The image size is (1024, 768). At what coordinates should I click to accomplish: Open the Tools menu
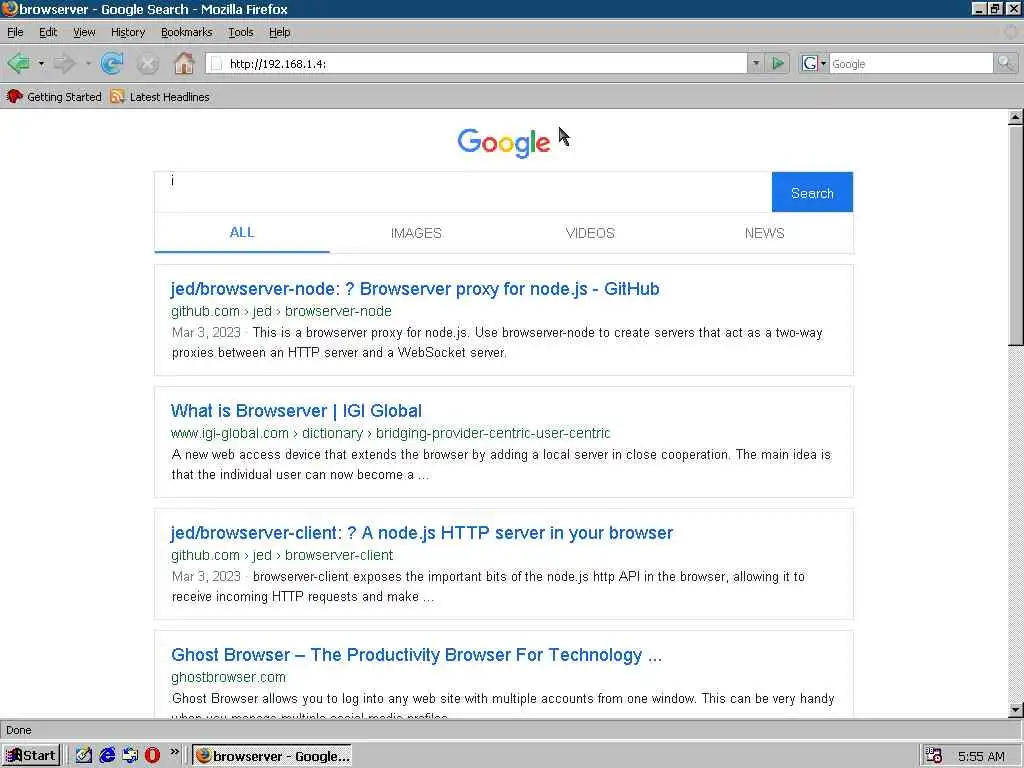pos(240,32)
